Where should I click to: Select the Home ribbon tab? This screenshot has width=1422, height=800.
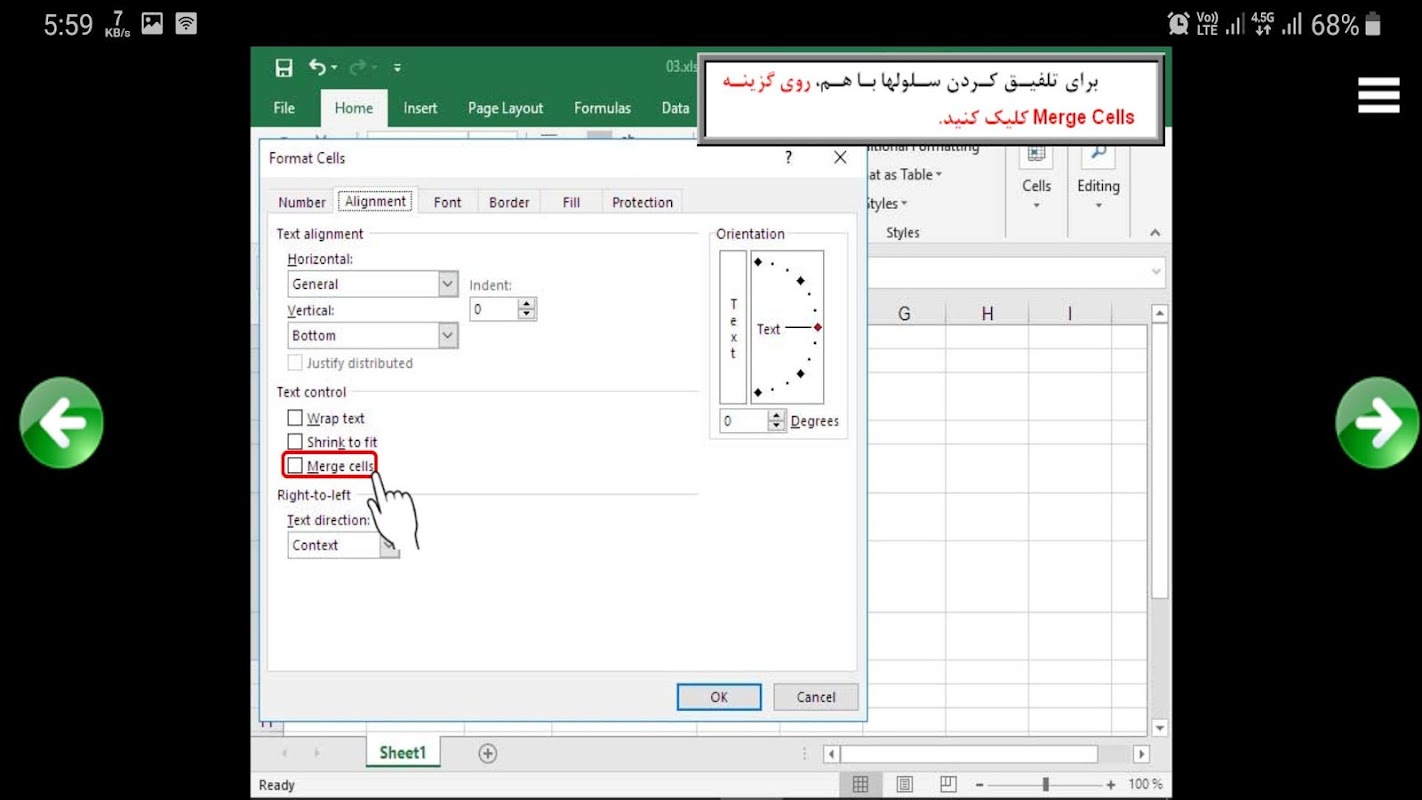(353, 108)
